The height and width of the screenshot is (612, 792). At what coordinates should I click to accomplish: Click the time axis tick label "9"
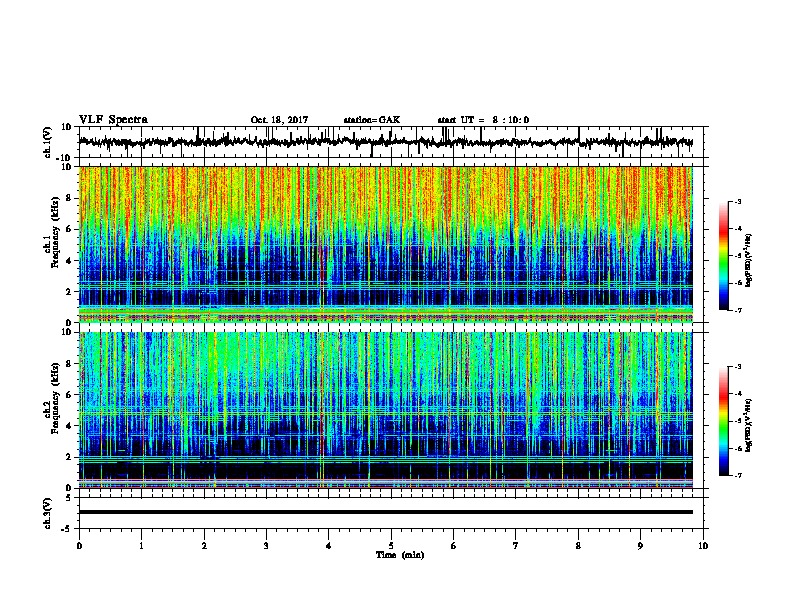pyautogui.click(x=640, y=546)
